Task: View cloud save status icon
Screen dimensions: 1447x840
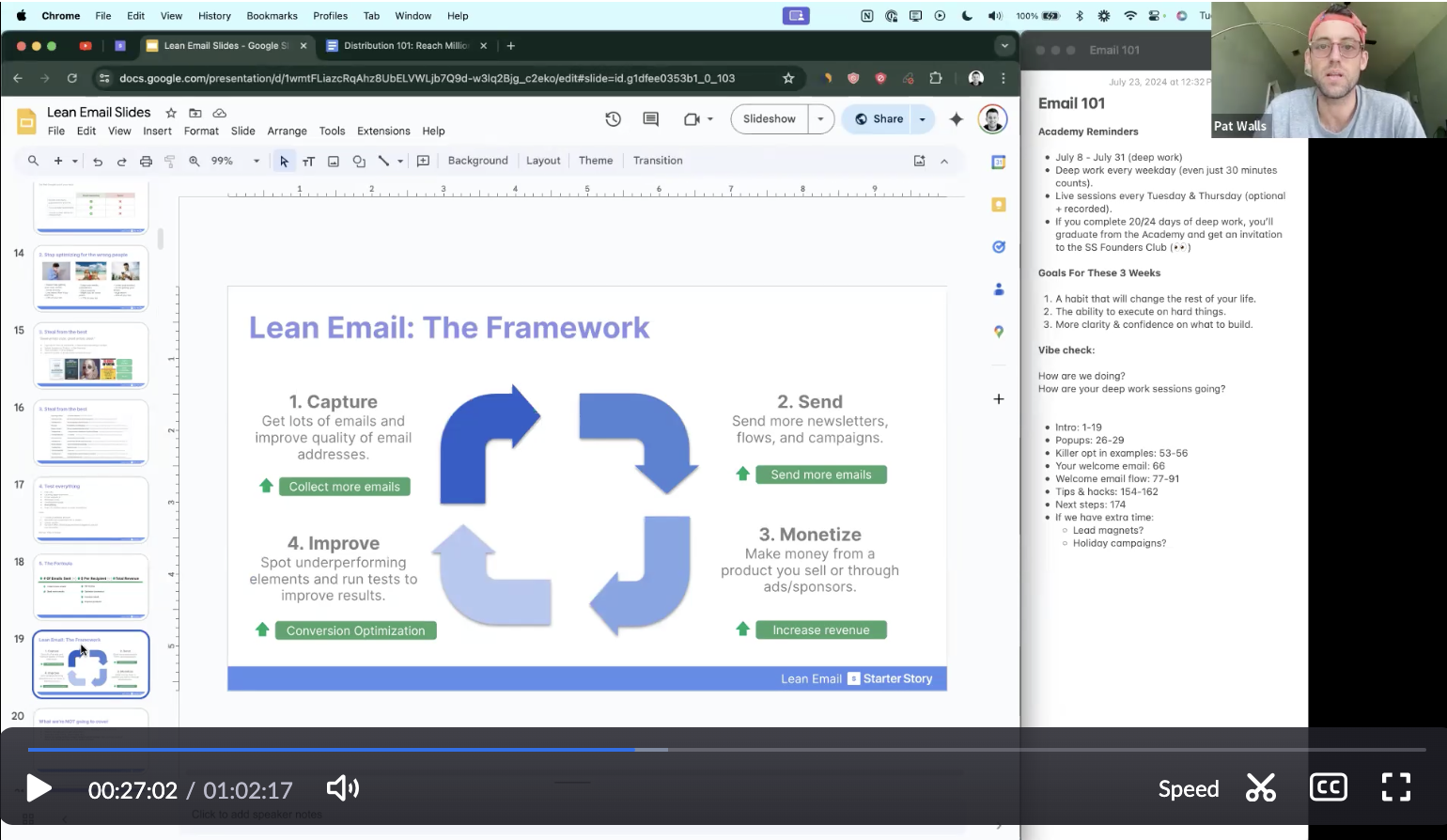Action: click(x=219, y=113)
